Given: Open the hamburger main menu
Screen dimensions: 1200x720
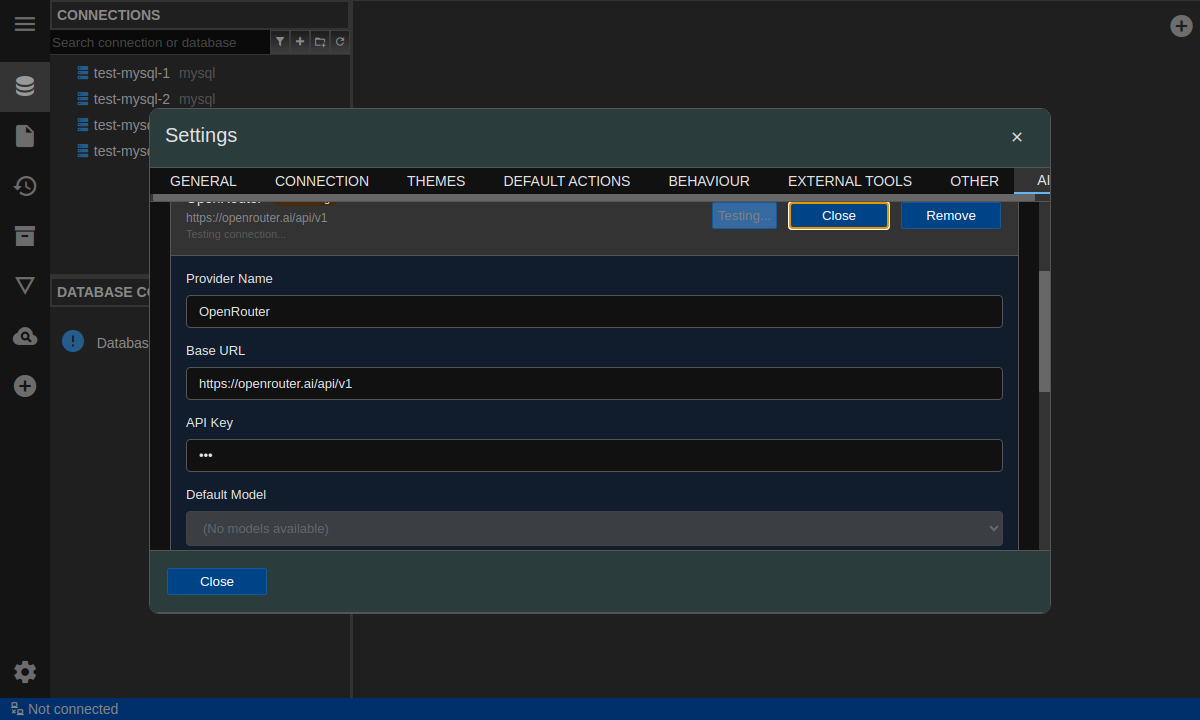Looking at the screenshot, I should pyautogui.click(x=25, y=24).
